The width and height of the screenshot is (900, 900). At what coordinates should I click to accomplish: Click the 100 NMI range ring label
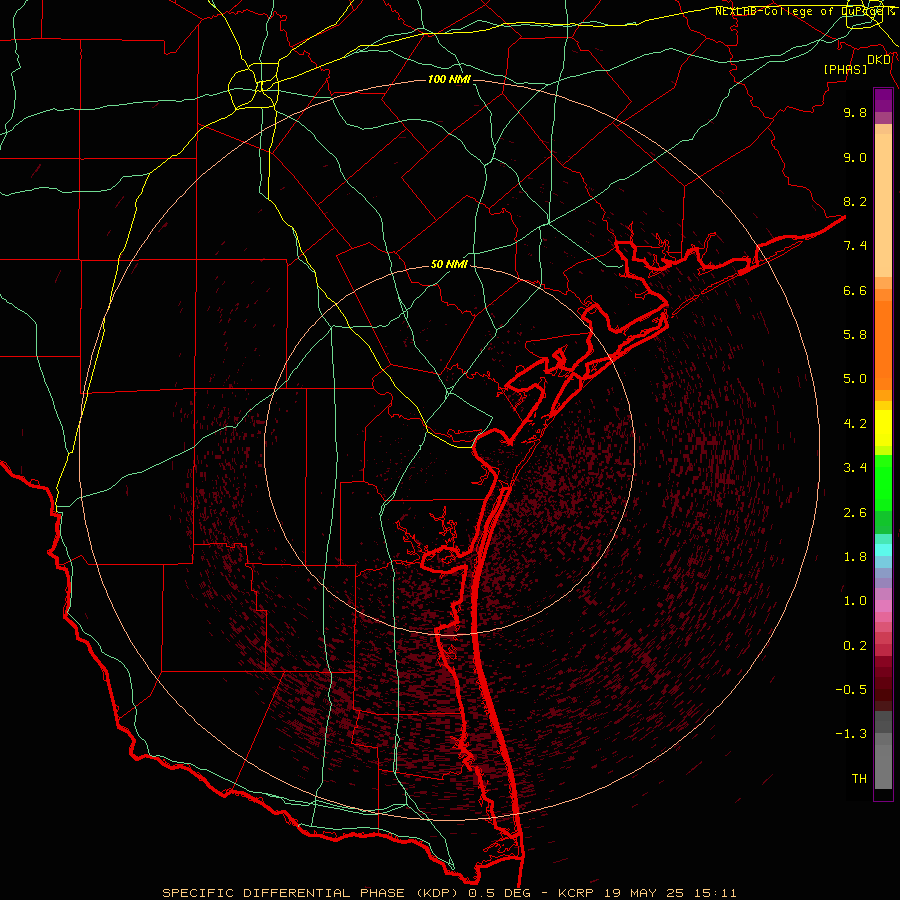(x=449, y=79)
